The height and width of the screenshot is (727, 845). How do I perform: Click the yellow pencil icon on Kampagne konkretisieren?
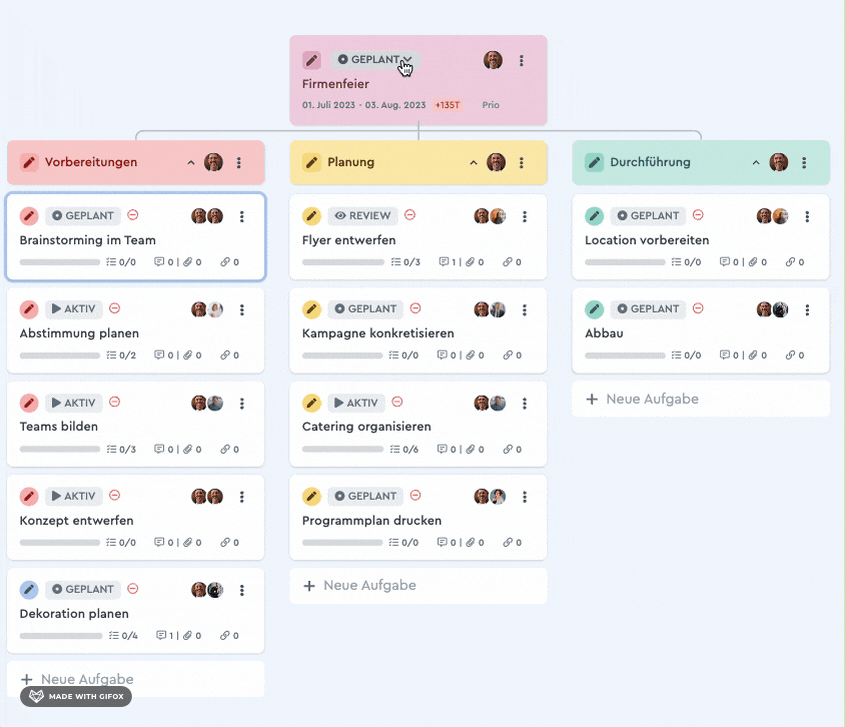click(311, 309)
